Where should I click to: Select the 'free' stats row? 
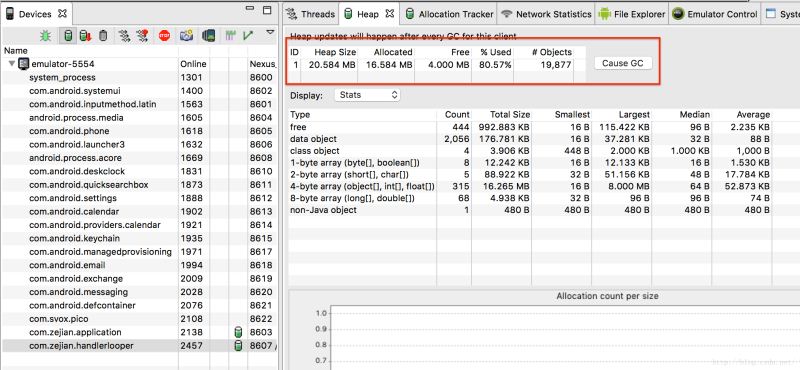[x=544, y=127]
